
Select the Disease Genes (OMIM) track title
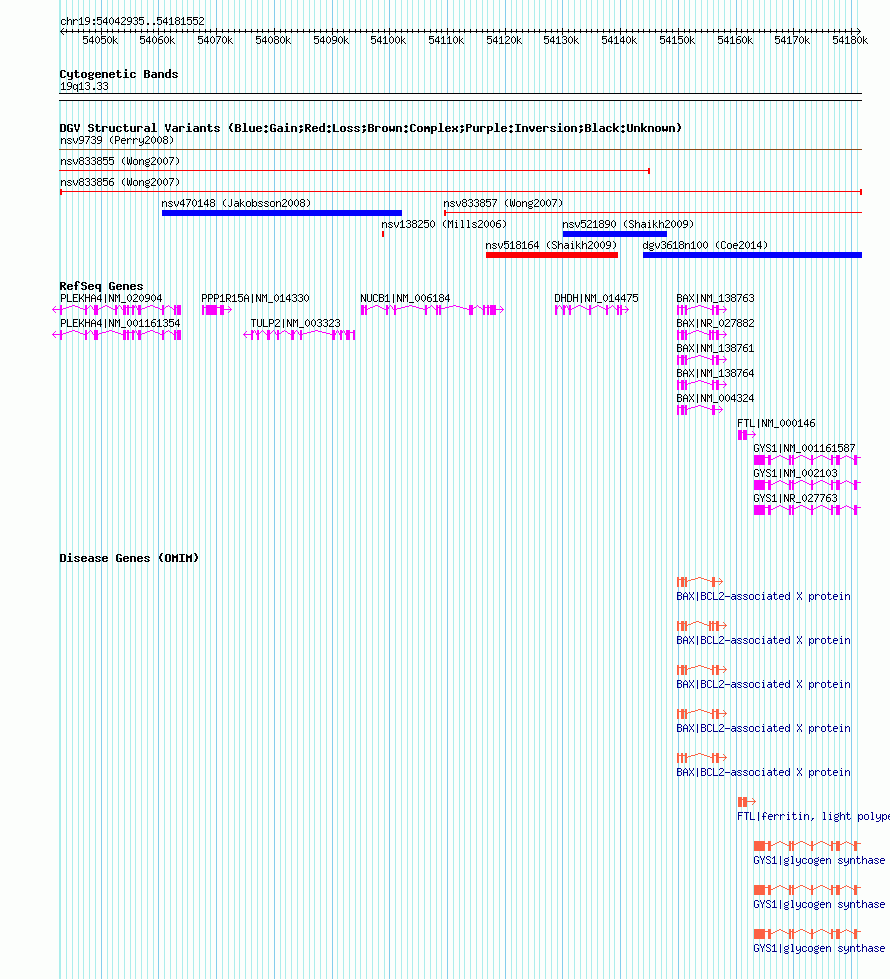click(129, 558)
